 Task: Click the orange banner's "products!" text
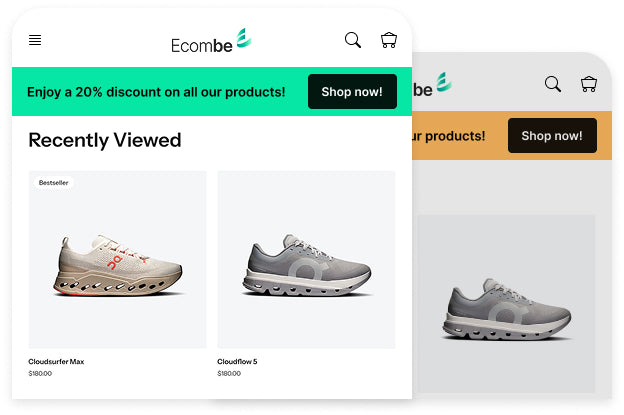coord(449,136)
